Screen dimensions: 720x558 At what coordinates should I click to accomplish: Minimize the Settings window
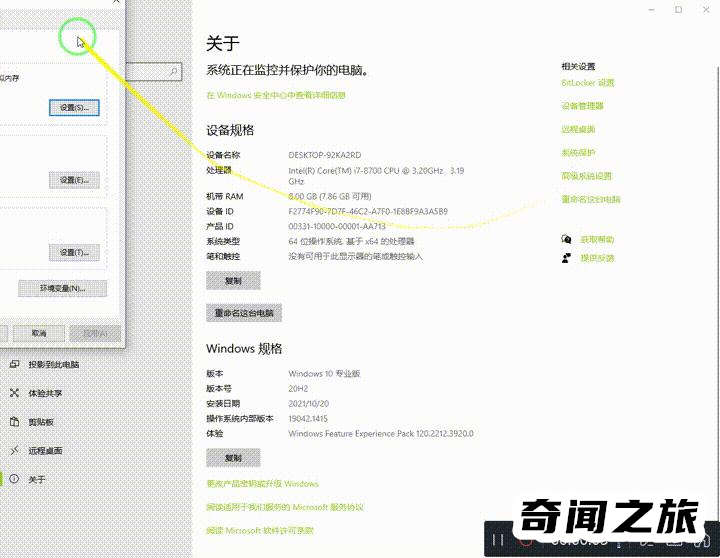click(x=652, y=10)
